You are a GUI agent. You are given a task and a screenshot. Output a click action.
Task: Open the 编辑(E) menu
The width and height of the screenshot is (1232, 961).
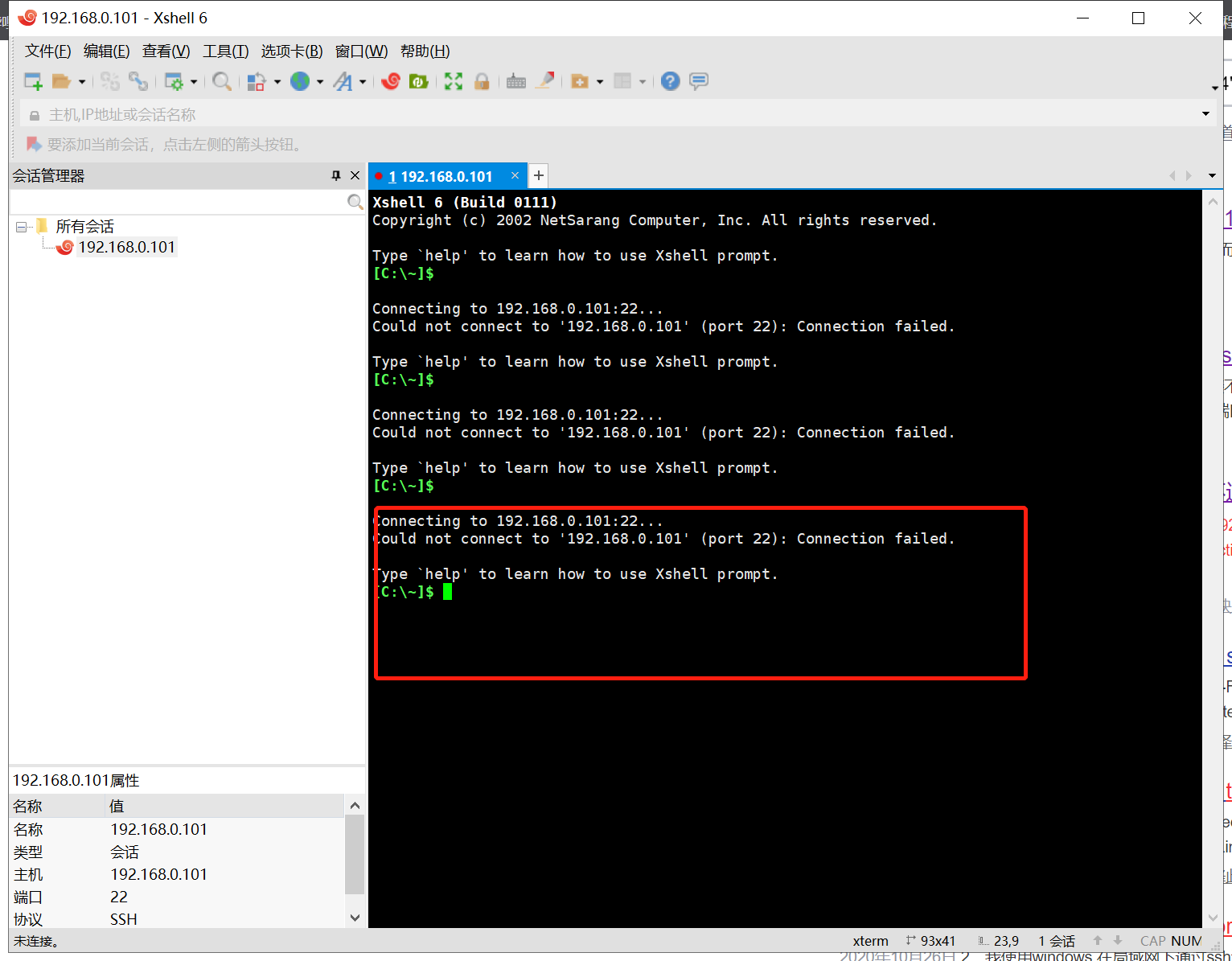pyautogui.click(x=107, y=51)
